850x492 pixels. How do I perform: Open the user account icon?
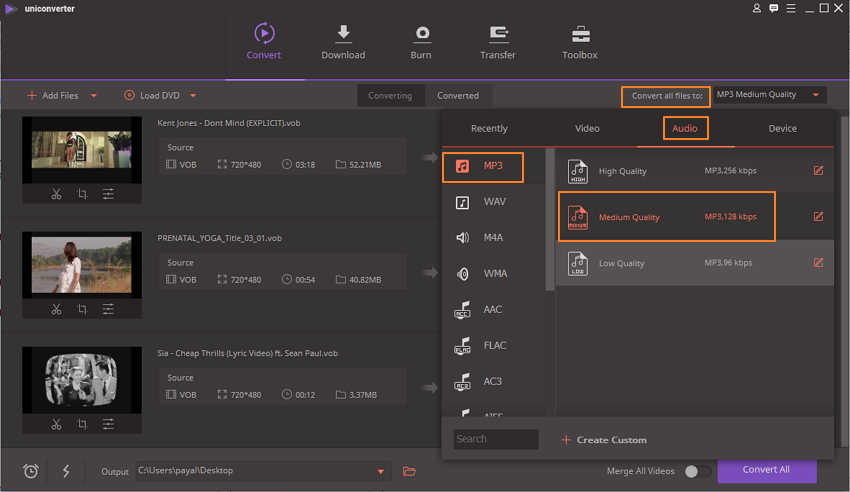click(757, 8)
